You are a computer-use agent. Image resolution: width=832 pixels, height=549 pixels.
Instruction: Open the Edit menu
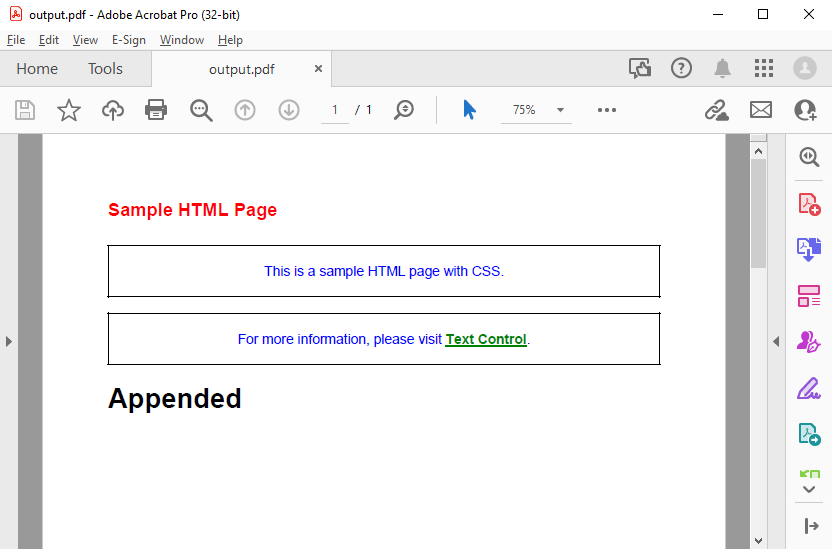49,40
